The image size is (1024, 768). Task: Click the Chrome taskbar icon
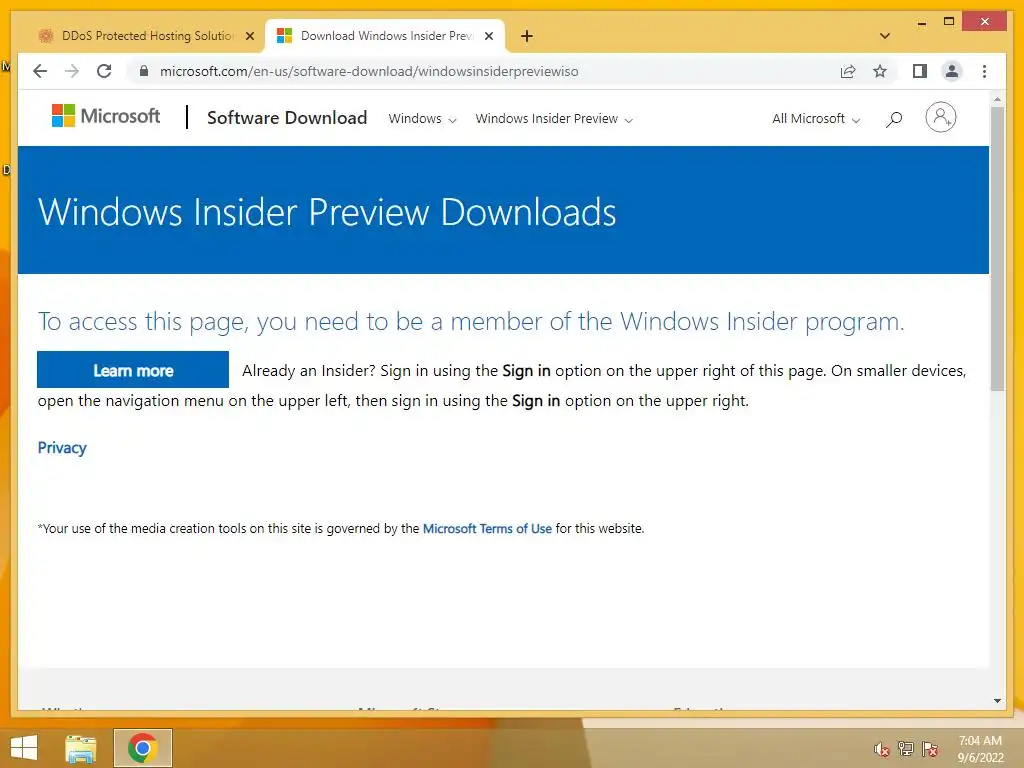point(142,748)
